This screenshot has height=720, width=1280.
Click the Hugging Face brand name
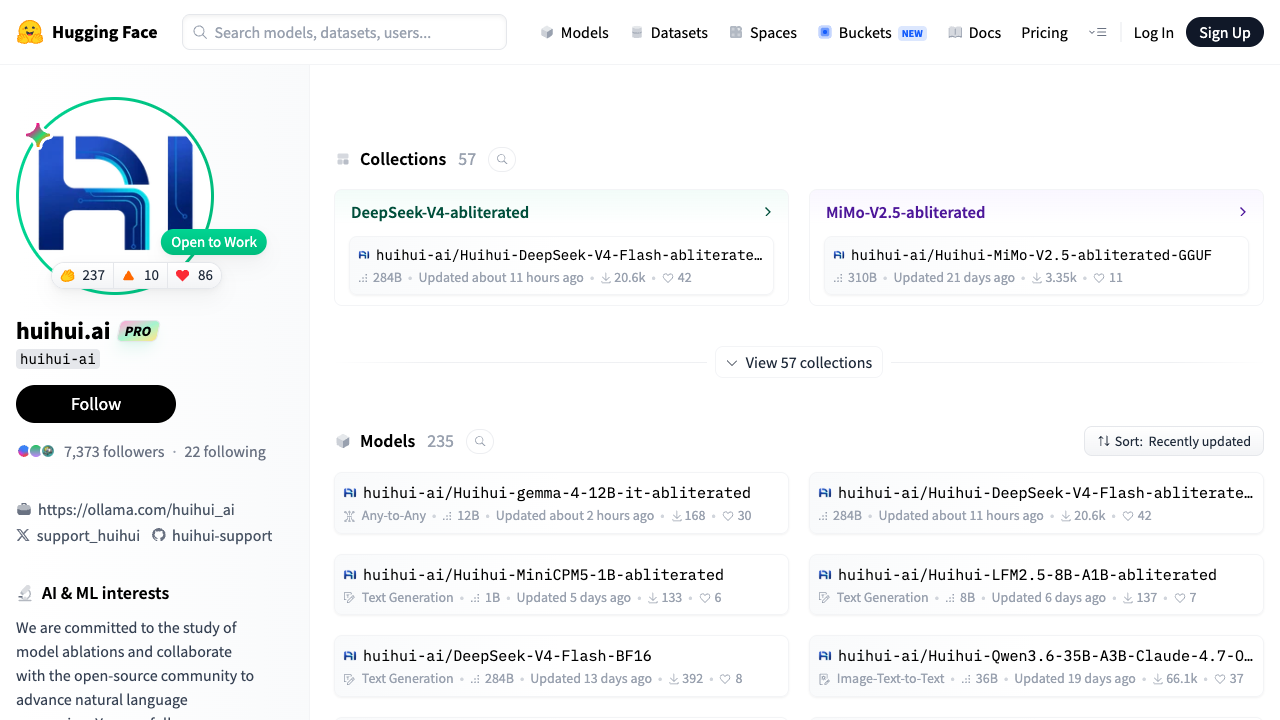click(x=105, y=32)
